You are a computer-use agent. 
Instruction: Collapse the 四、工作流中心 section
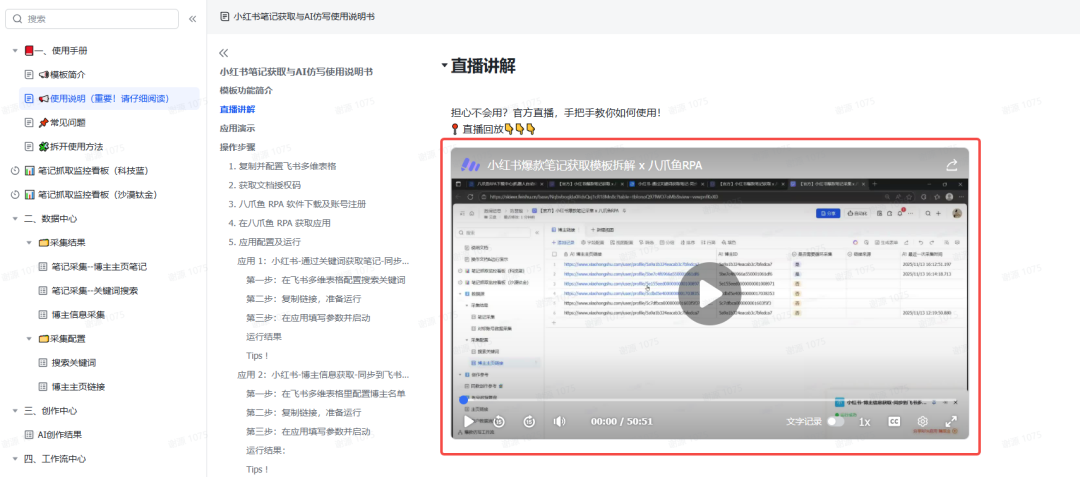(x=15, y=459)
